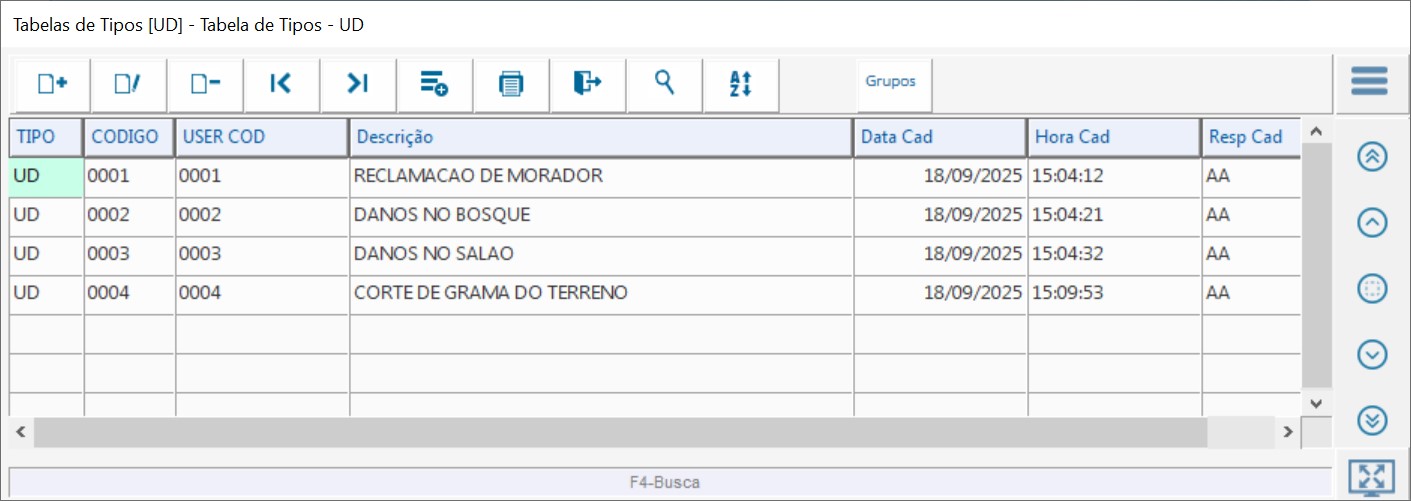Jump to the last record
Viewport: 1411px width, 501px height.
358,84
